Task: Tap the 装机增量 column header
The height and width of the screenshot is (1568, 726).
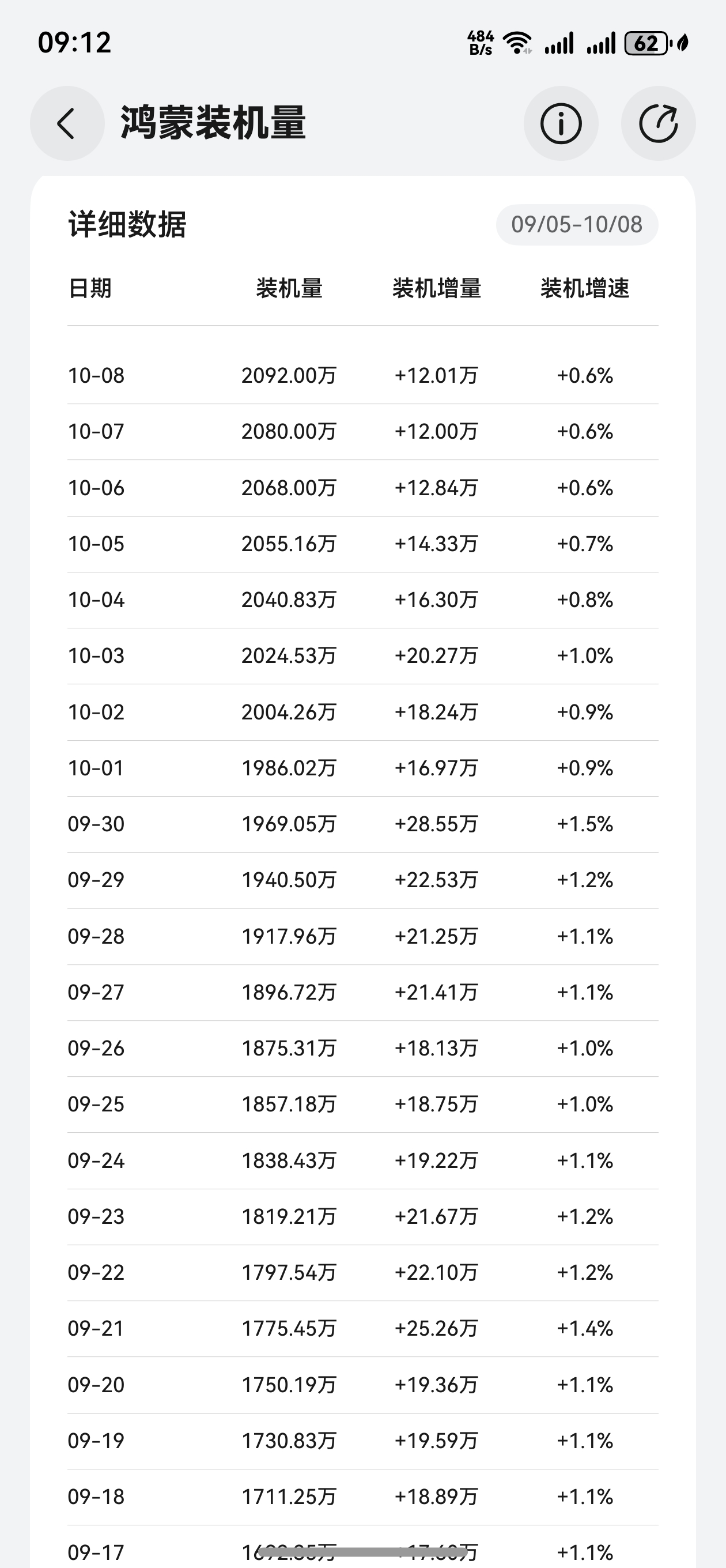Action: 436,288
